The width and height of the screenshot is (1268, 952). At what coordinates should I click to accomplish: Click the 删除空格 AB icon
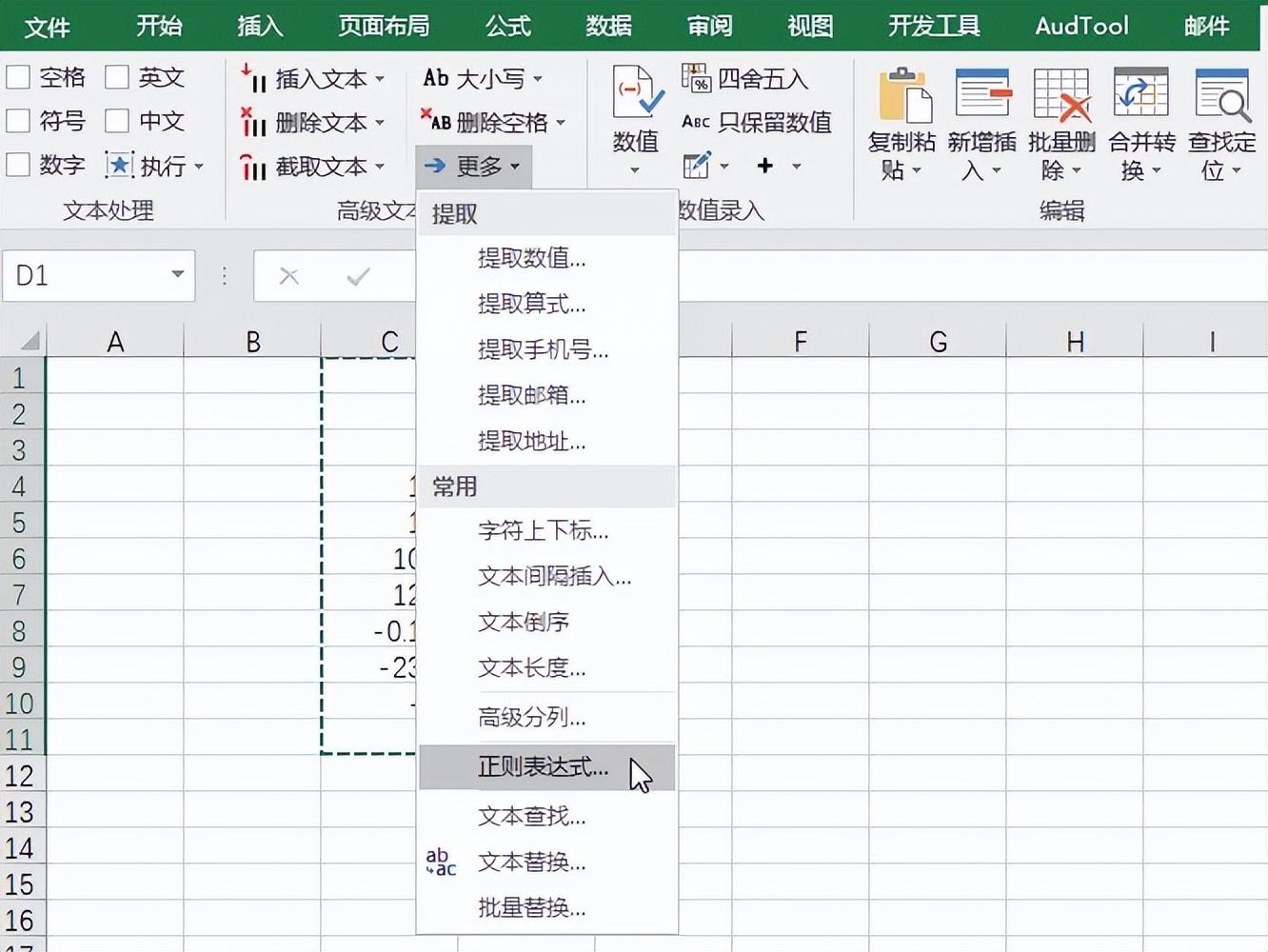[436, 121]
